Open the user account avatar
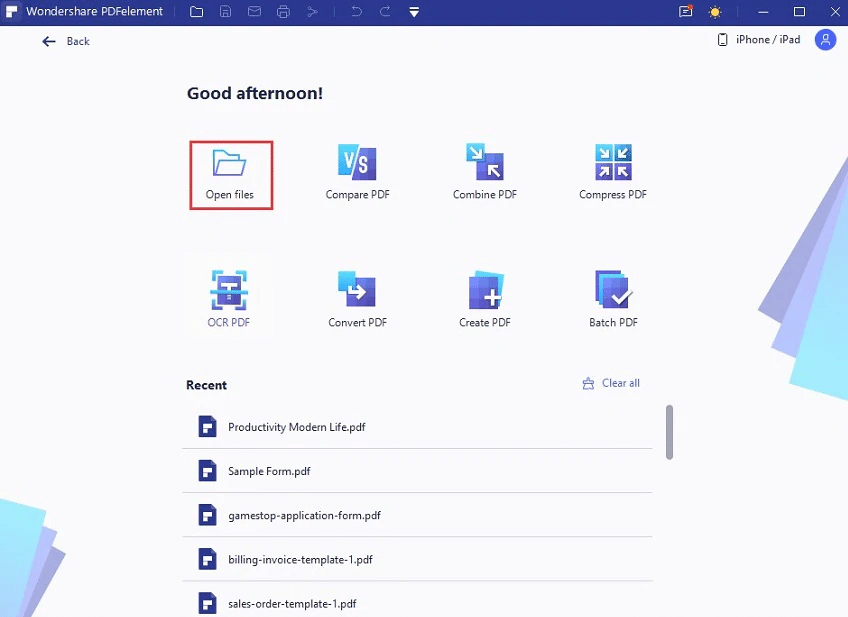Screen dimensions: 848x617 pyautogui.click(x=825, y=40)
